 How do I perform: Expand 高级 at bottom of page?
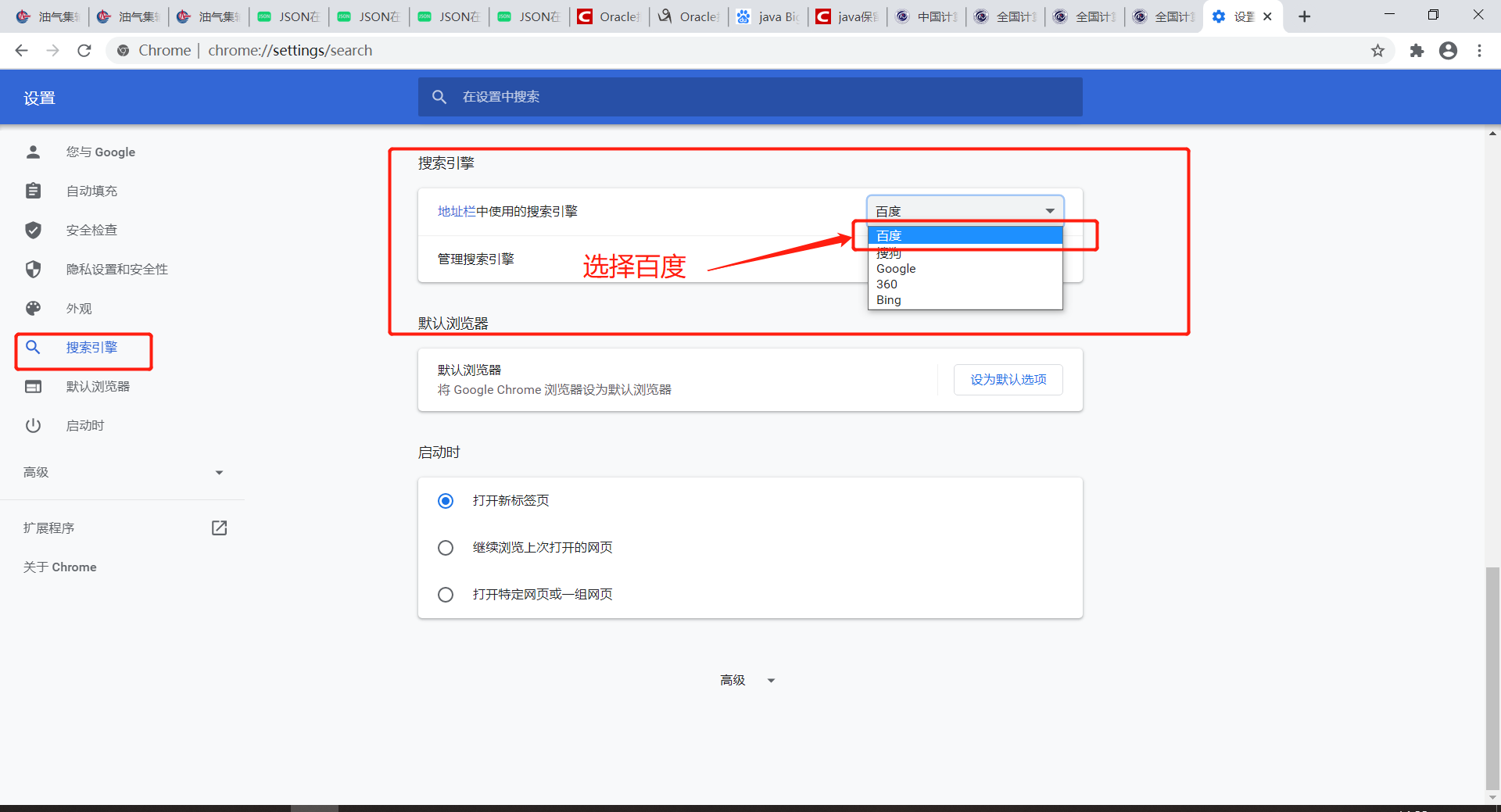(747, 680)
